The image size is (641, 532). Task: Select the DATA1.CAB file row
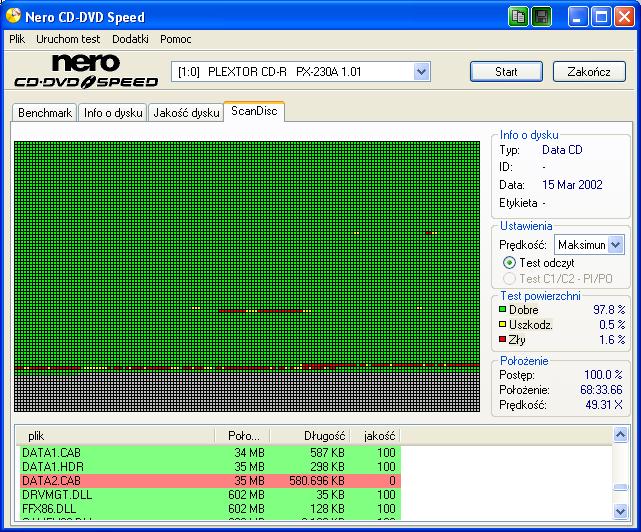[x=210, y=453]
